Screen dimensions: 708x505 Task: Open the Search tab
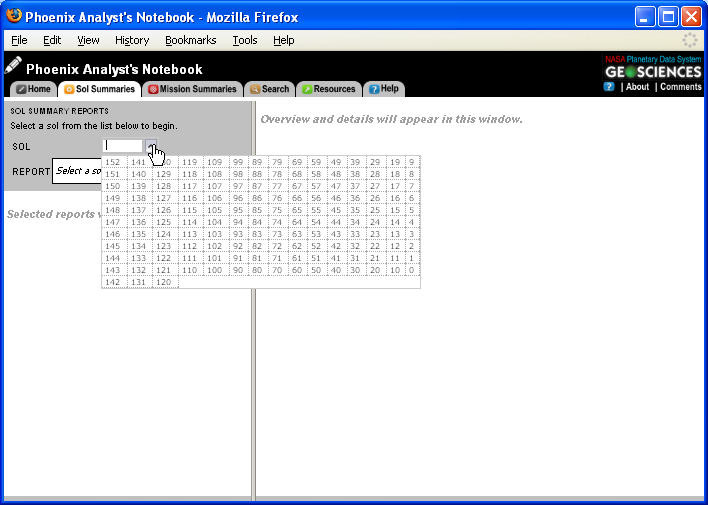coord(269,89)
